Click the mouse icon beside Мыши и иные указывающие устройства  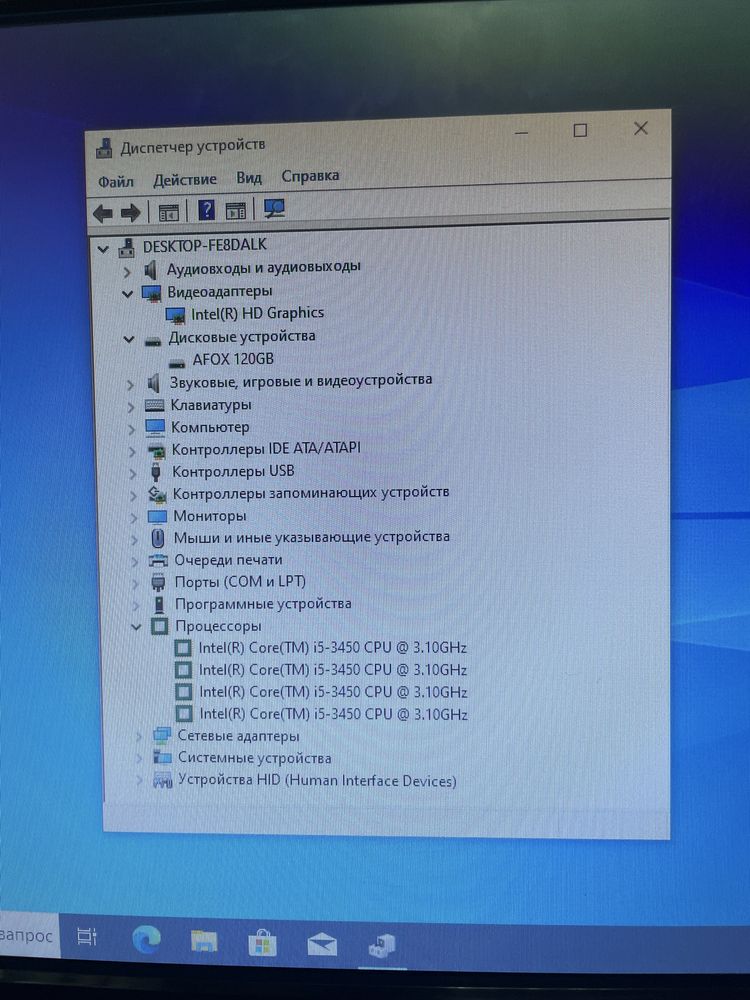158,538
